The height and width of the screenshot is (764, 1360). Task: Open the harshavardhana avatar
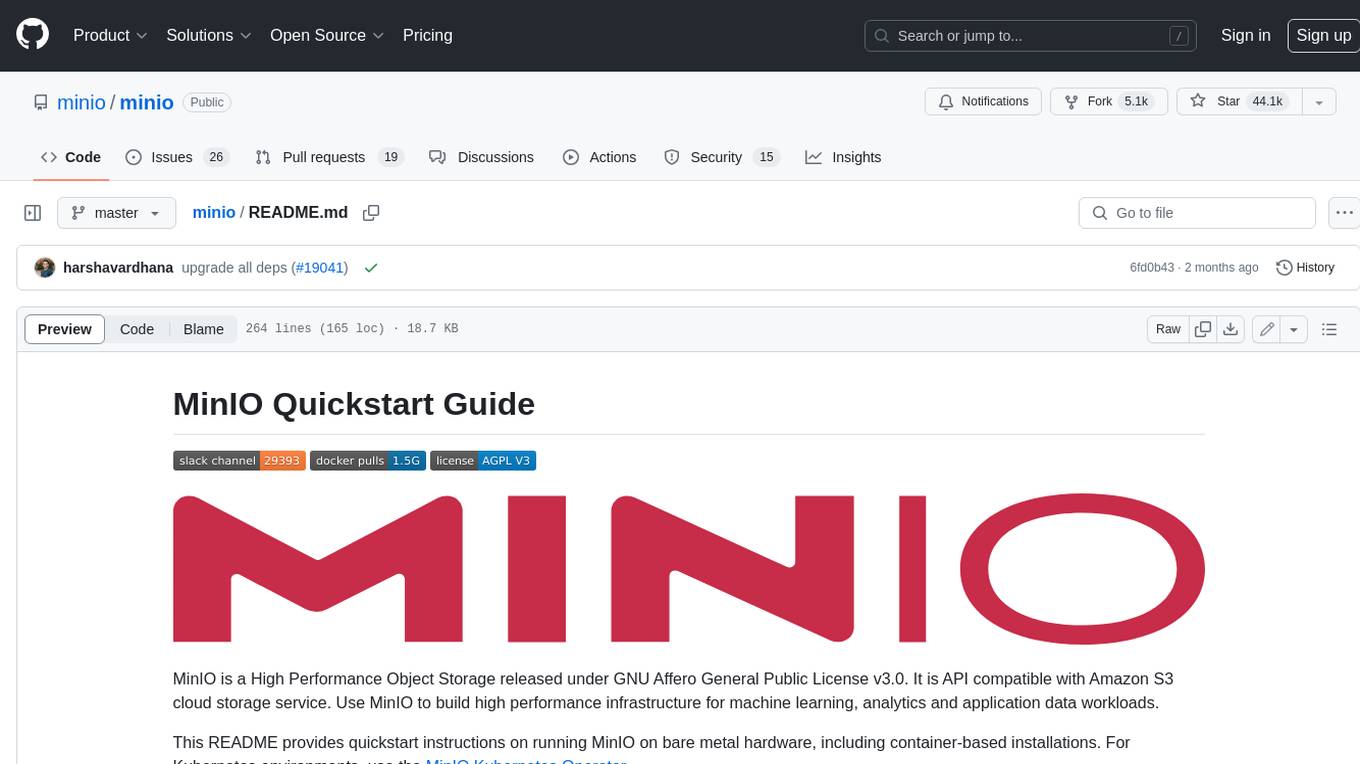44,268
